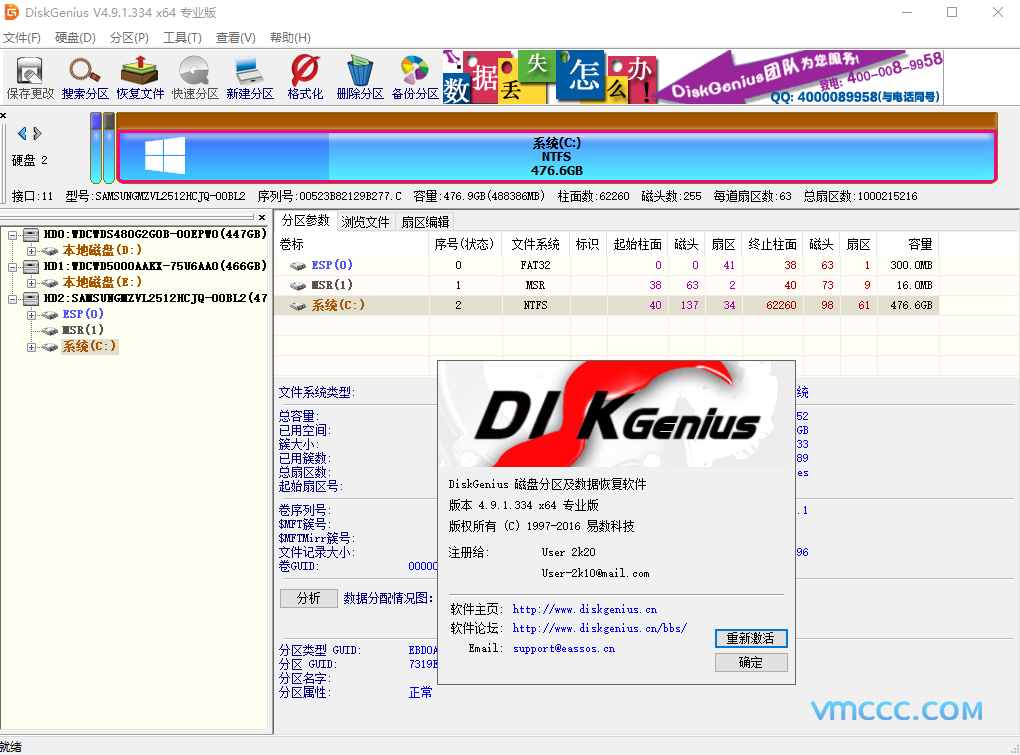The height and width of the screenshot is (755, 1020).
Task: Click the 保存更改 (Save changes) toolbar icon
Action: tap(30, 77)
